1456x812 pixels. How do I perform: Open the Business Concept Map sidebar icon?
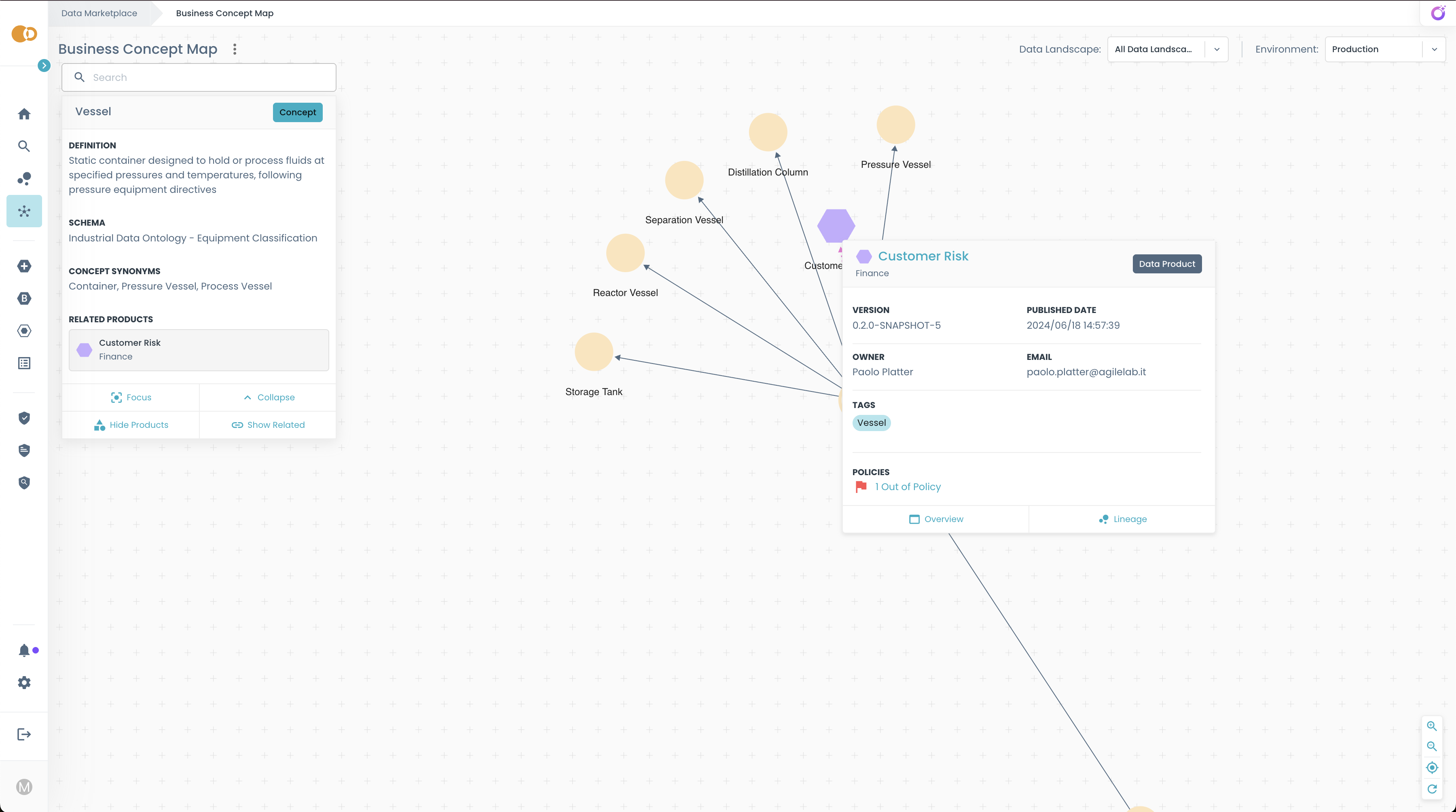click(x=24, y=211)
